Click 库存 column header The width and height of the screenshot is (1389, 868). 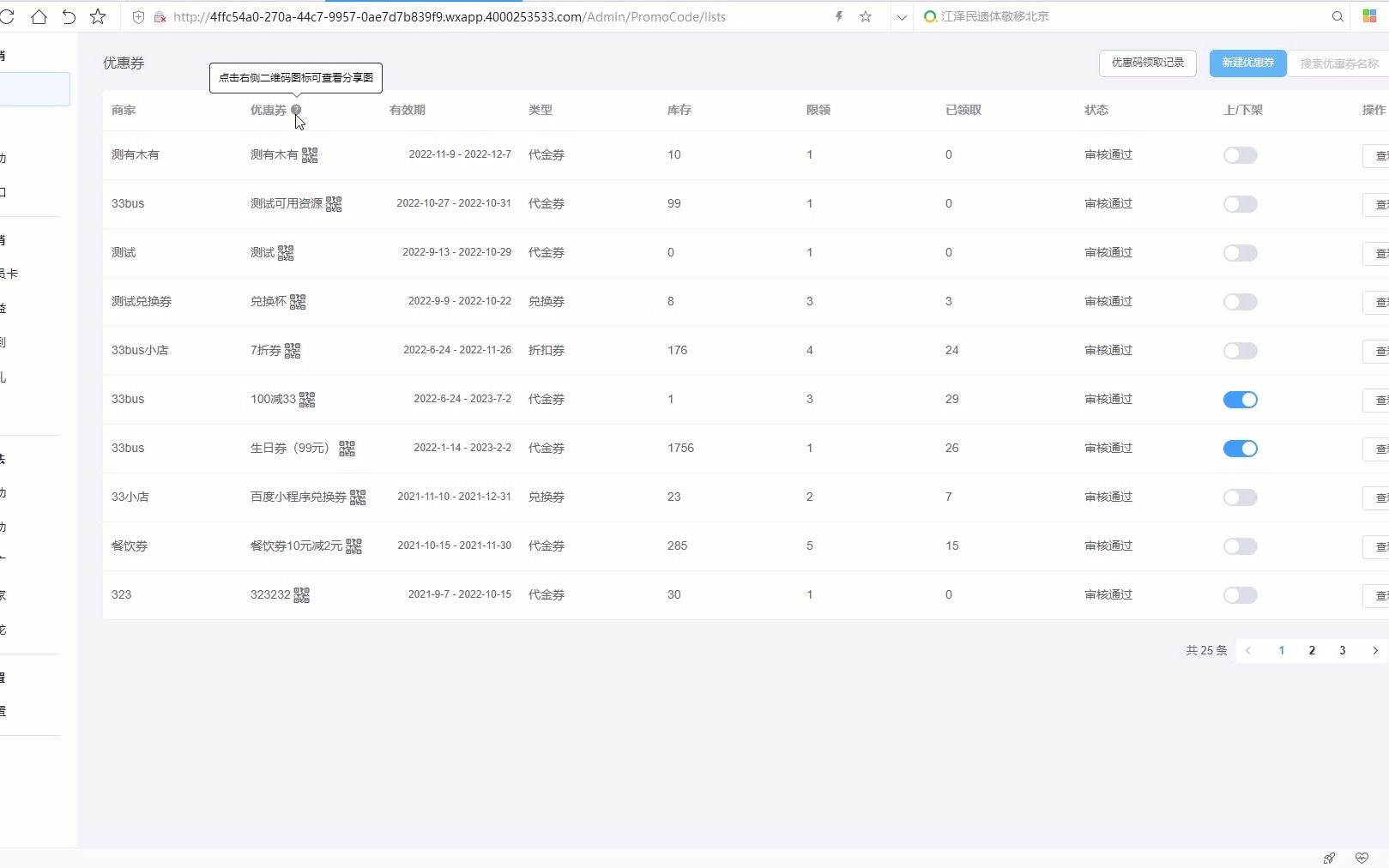coord(679,110)
